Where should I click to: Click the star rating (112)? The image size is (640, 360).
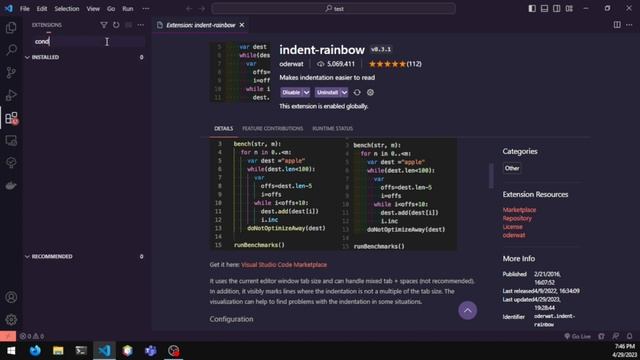tap(395, 64)
